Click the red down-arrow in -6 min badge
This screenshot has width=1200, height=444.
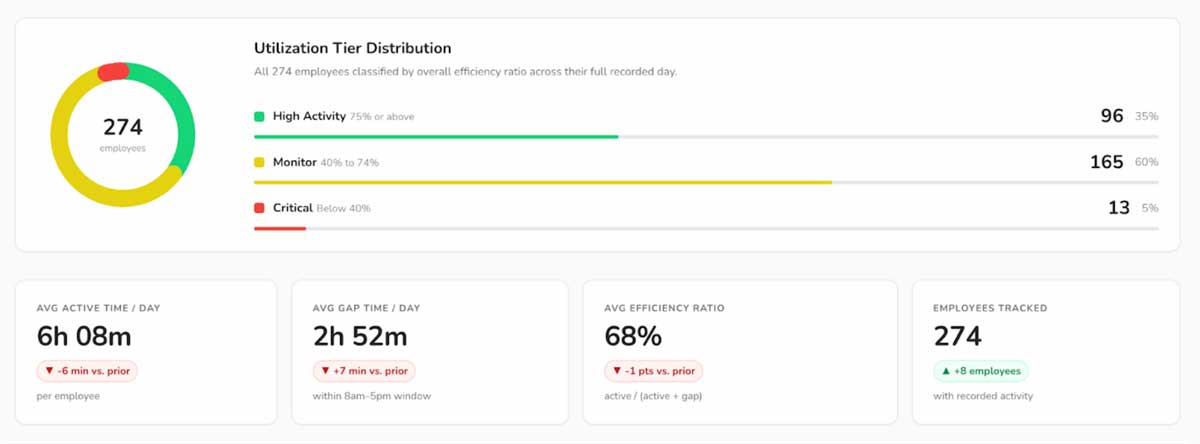coord(48,371)
